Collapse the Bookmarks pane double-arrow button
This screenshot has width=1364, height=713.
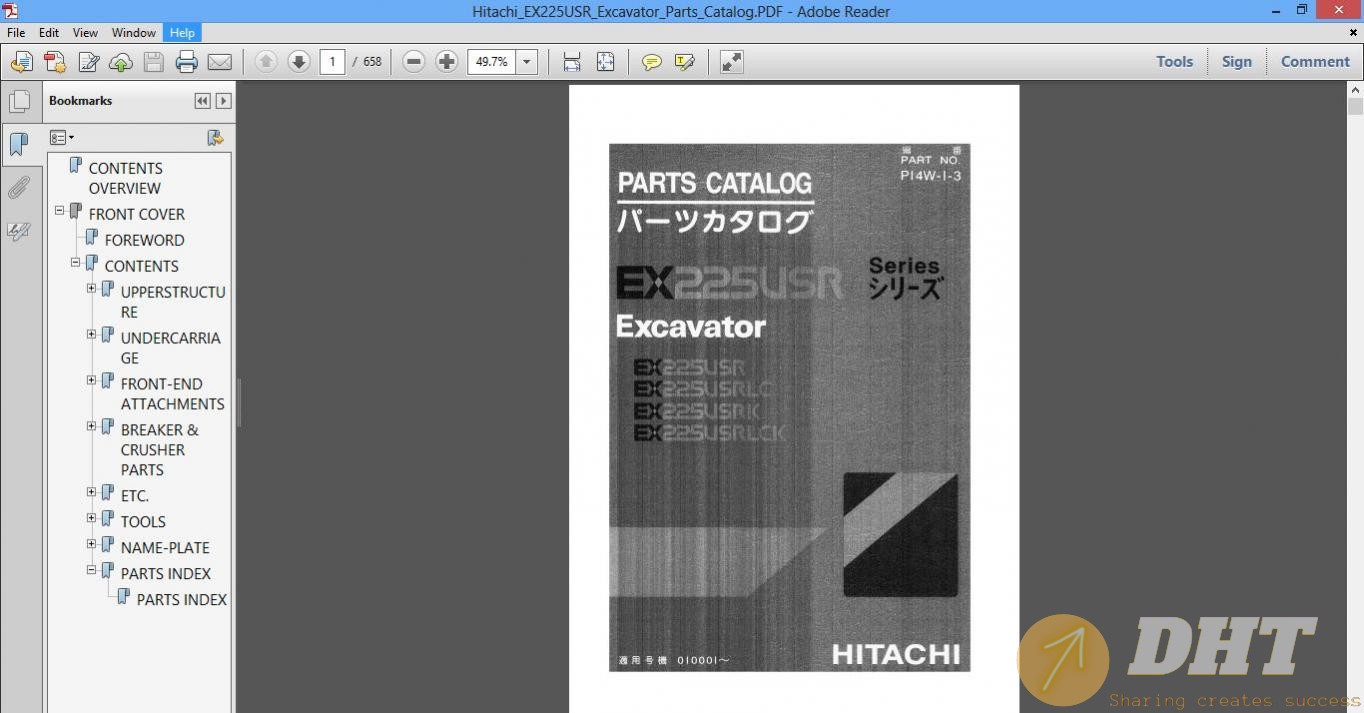[x=203, y=101]
